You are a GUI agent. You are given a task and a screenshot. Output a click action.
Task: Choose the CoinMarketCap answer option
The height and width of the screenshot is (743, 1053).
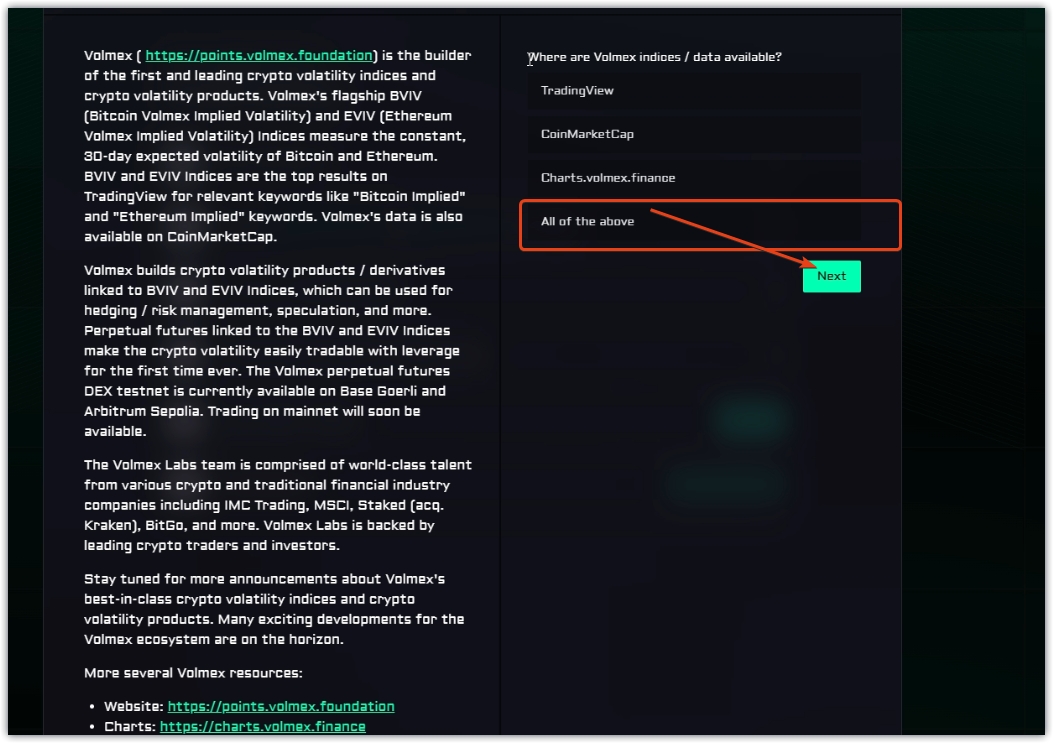[x=694, y=134]
